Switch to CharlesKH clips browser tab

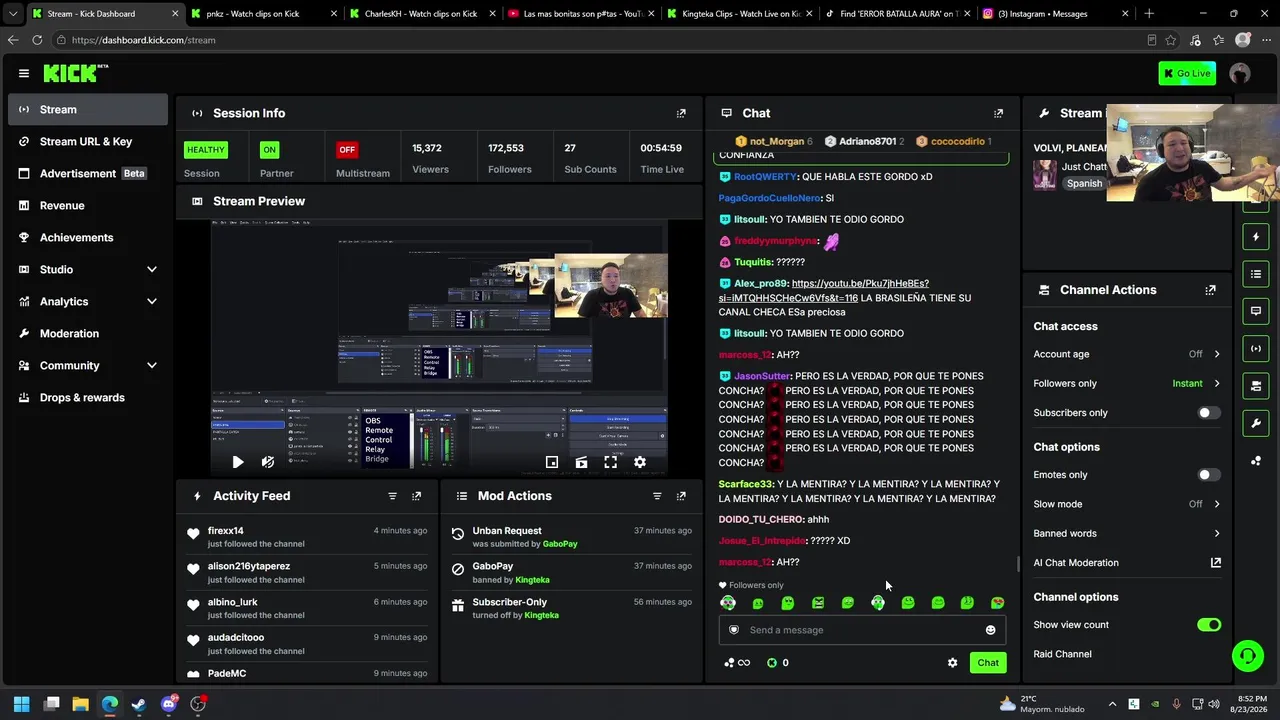click(420, 14)
